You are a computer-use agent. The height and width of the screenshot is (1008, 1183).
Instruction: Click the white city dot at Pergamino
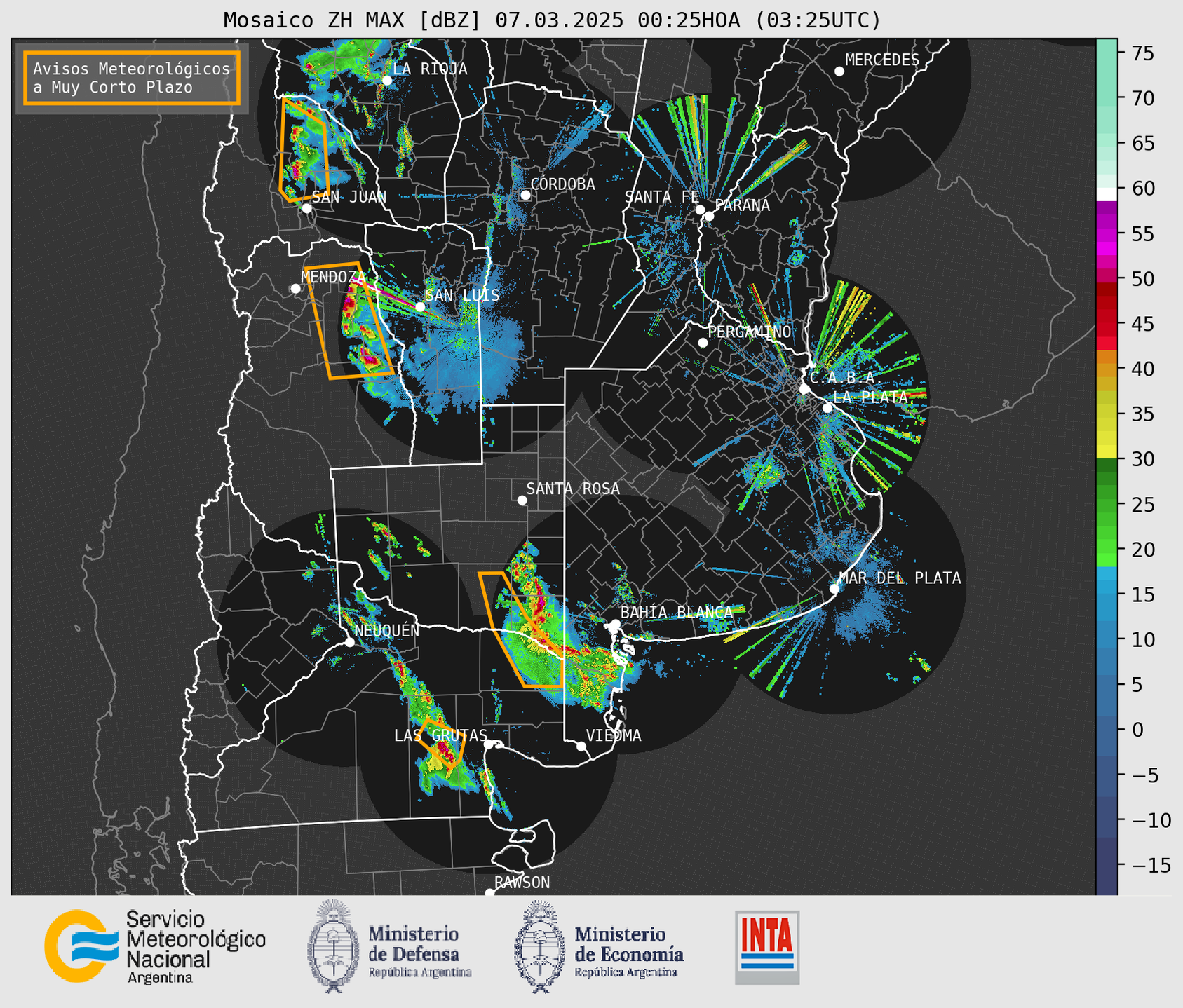[703, 343]
